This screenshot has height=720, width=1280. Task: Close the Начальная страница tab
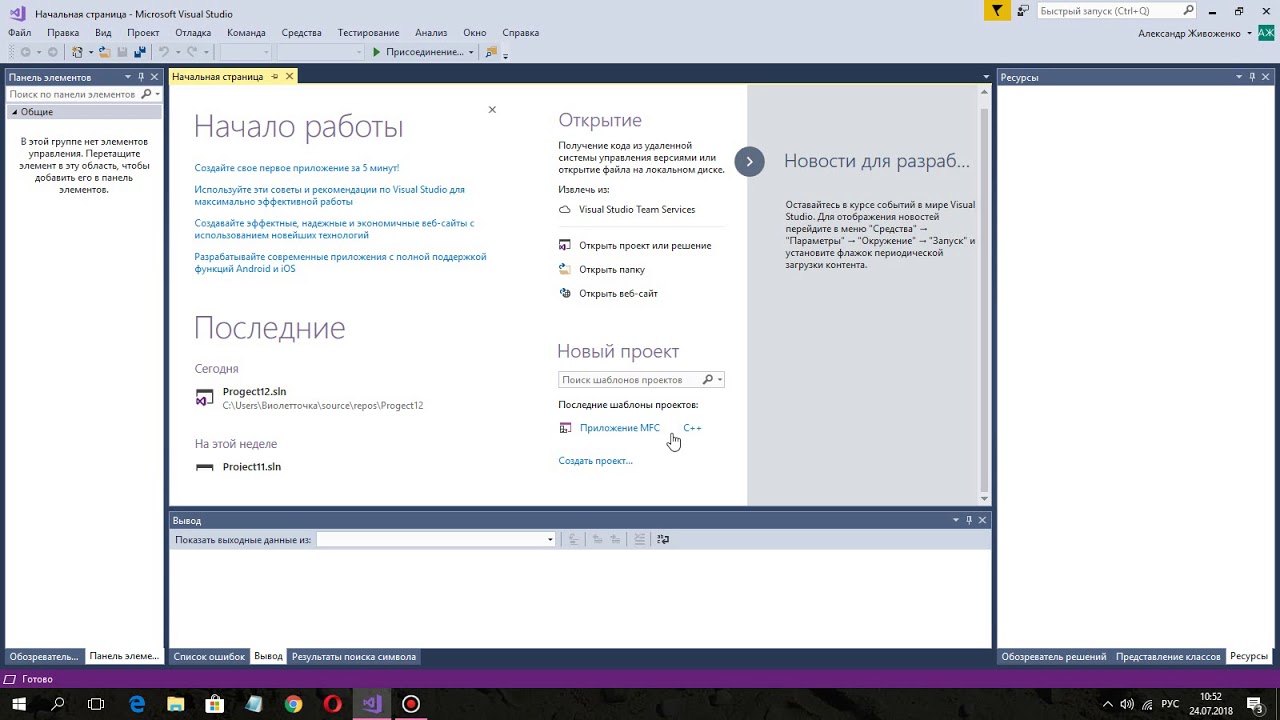[x=290, y=77]
